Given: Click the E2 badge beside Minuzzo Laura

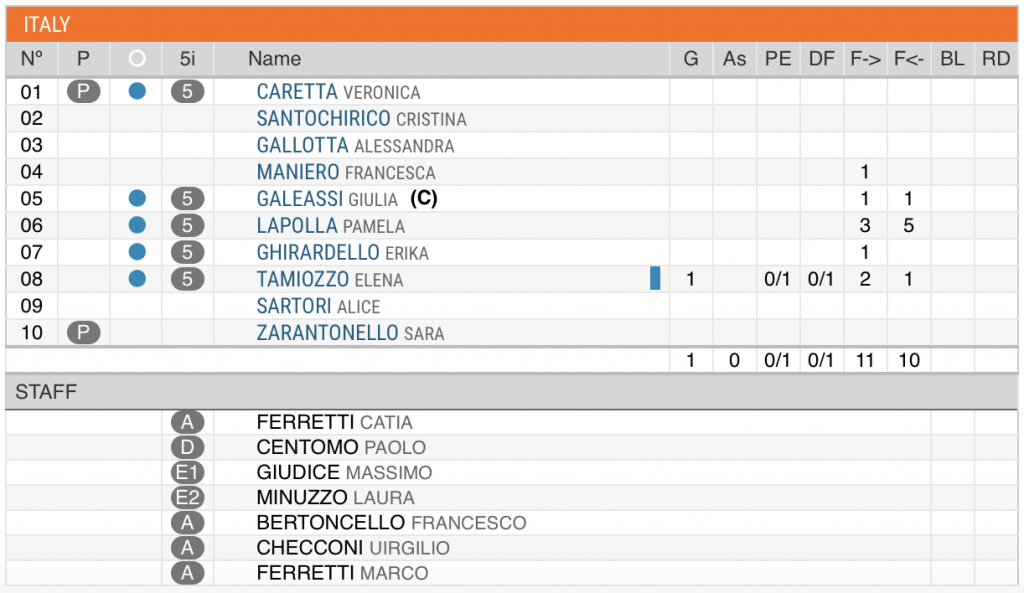Looking at the screenshot, I should [x=187, y=497].
